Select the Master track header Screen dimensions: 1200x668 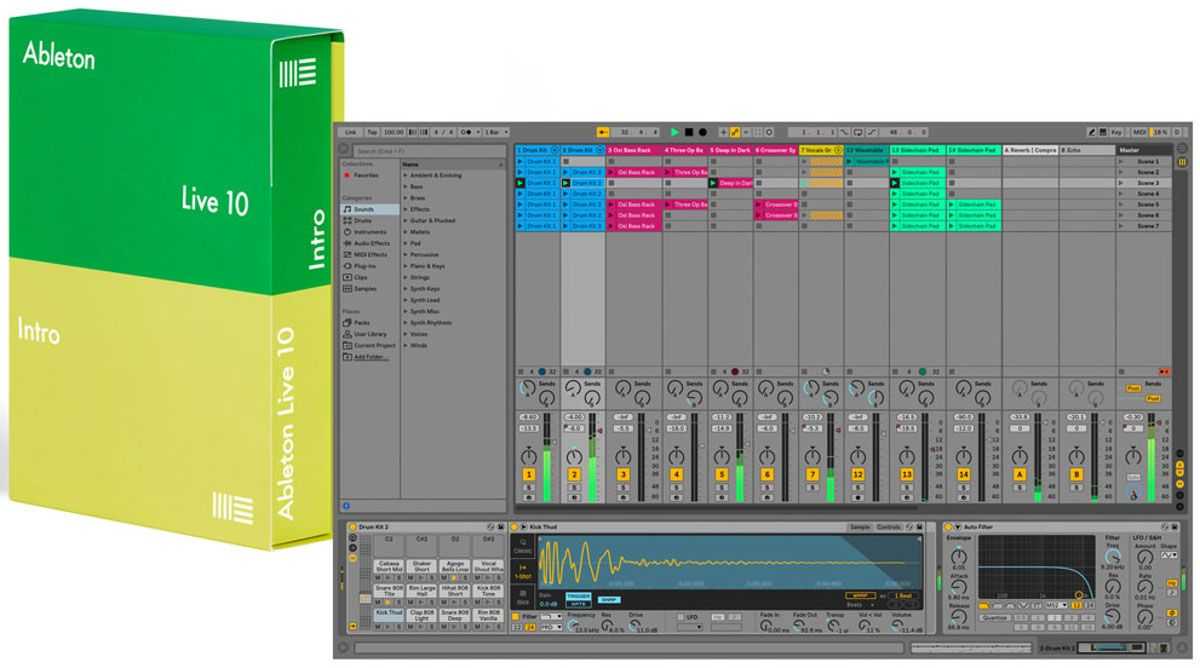(x=1144, y=150)
